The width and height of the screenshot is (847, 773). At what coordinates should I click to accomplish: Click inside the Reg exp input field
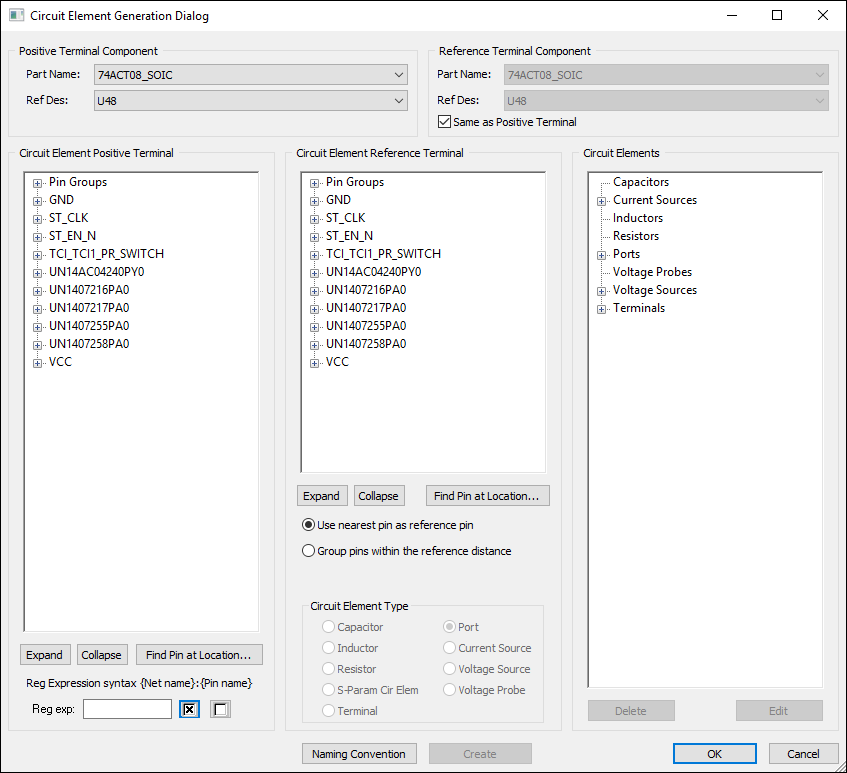pos(127,709)
